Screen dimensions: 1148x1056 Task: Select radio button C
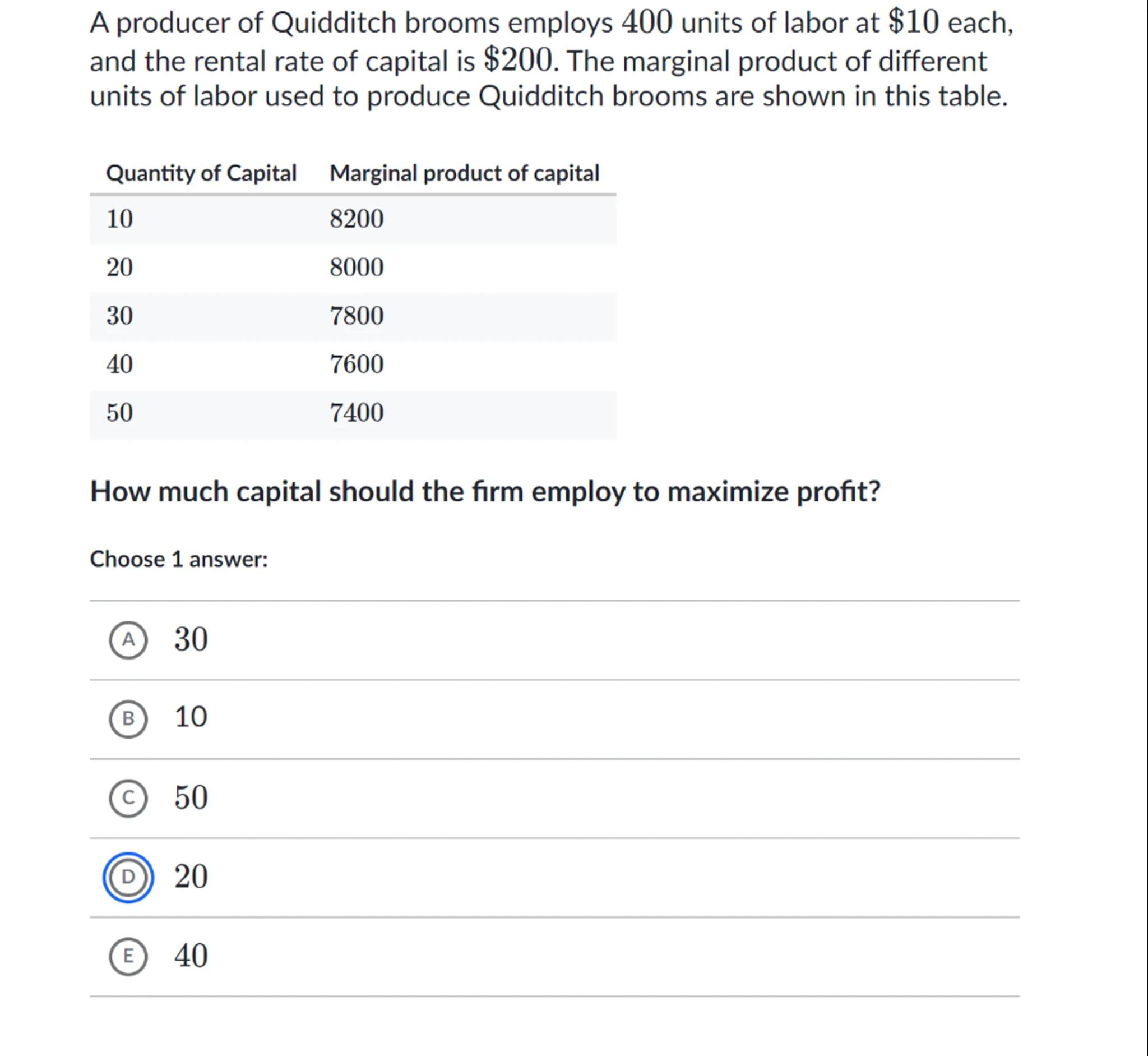click(x=128, y=797)
